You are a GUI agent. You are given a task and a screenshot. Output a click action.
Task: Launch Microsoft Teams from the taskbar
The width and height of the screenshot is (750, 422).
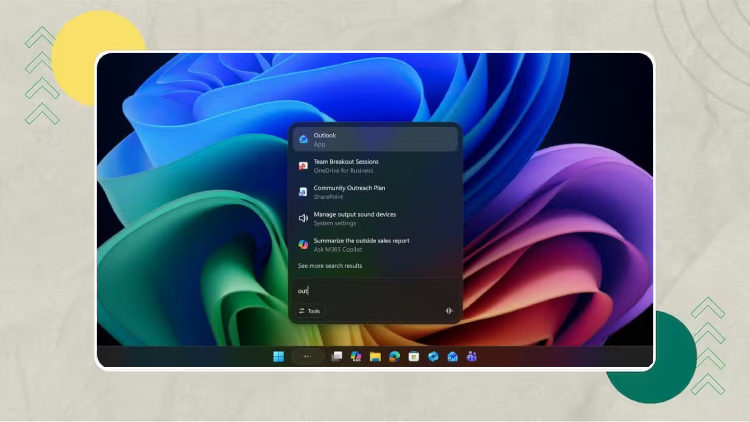click(471, 357)
